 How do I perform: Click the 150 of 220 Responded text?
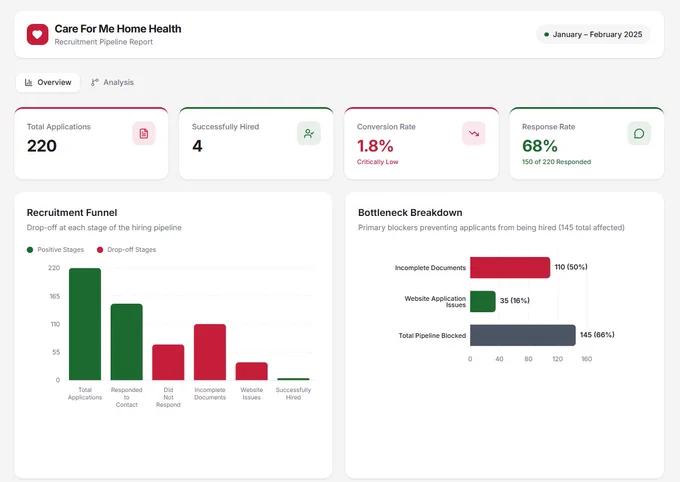[x=556, y=162]
